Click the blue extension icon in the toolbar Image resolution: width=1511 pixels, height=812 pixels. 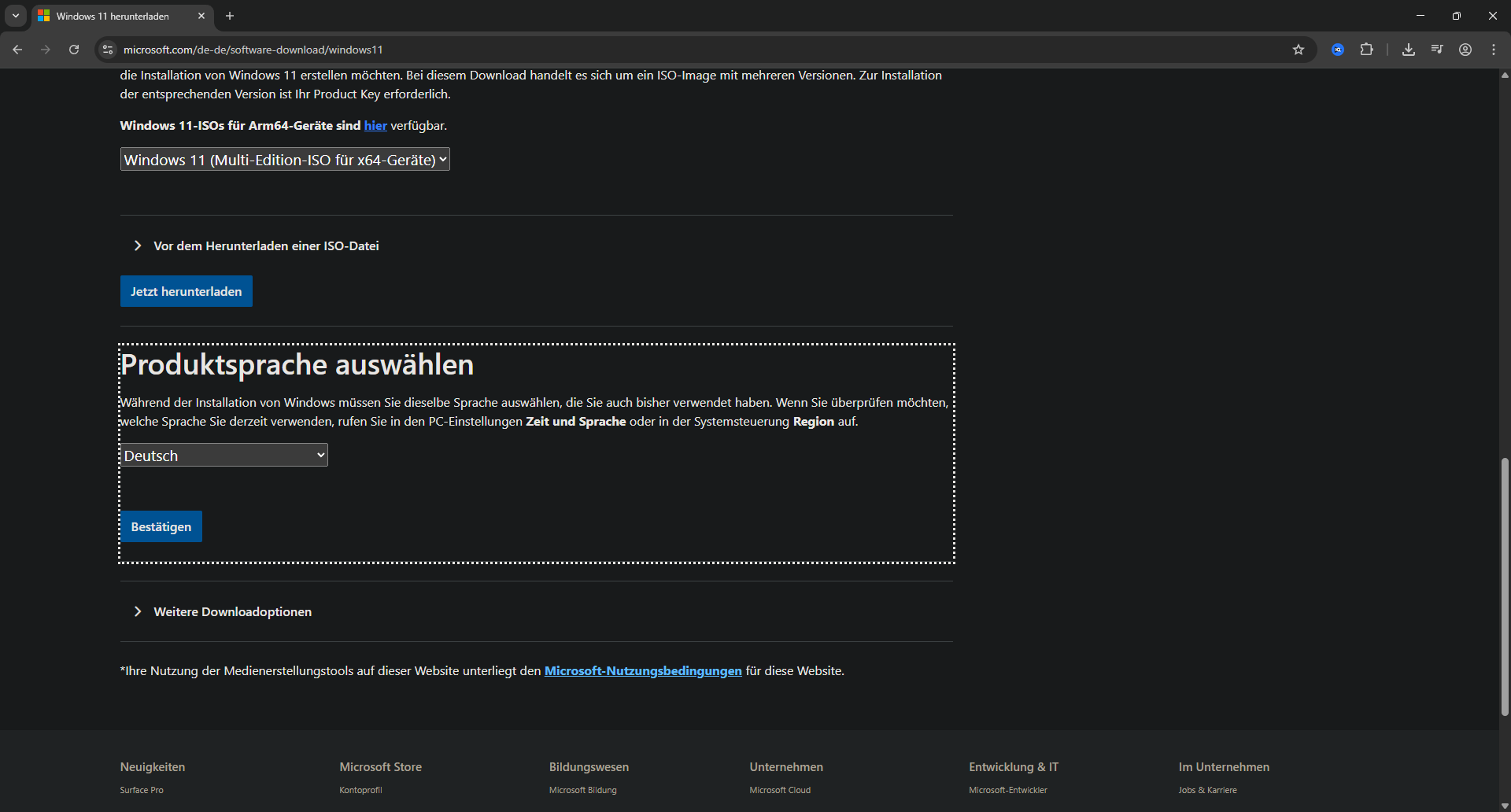(x=1337, y=49)
